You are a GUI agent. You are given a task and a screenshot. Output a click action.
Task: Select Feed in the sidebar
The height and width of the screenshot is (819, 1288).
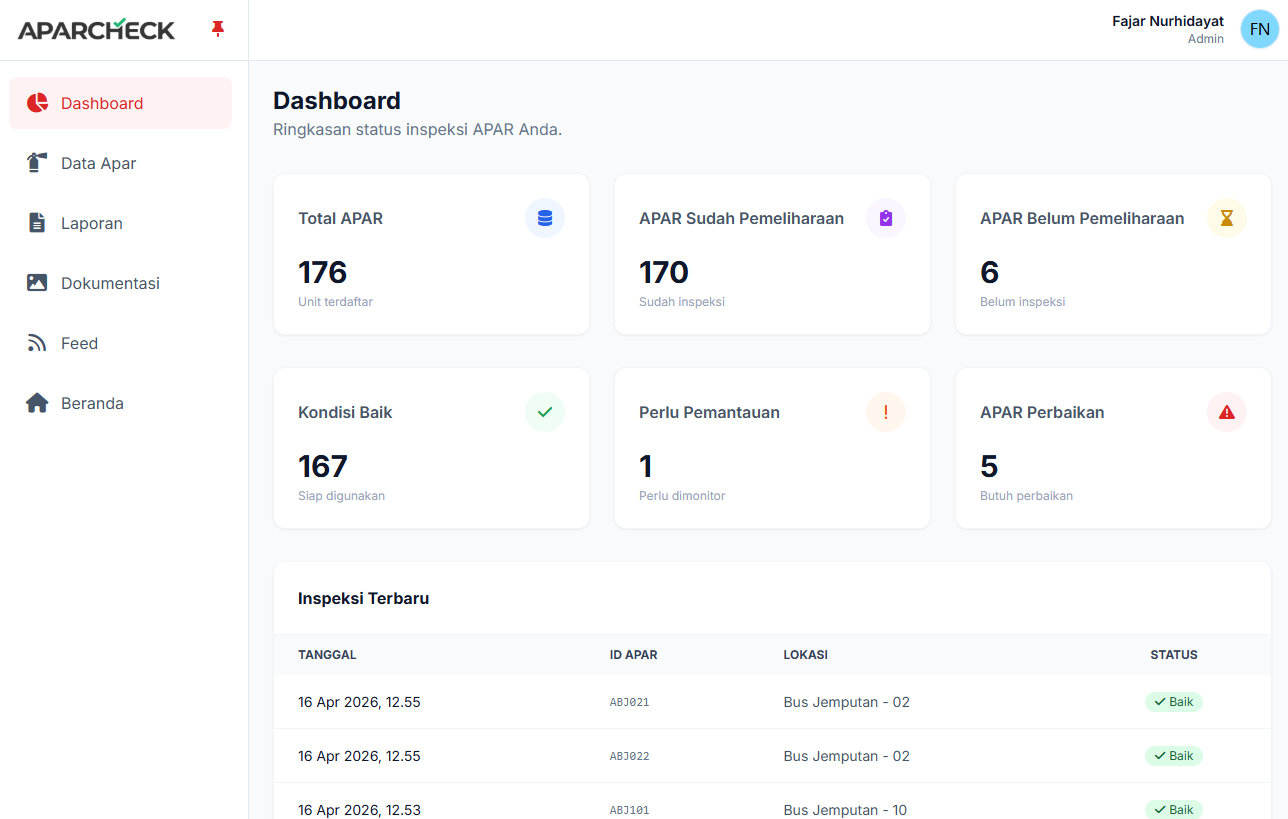click(120, 343)
